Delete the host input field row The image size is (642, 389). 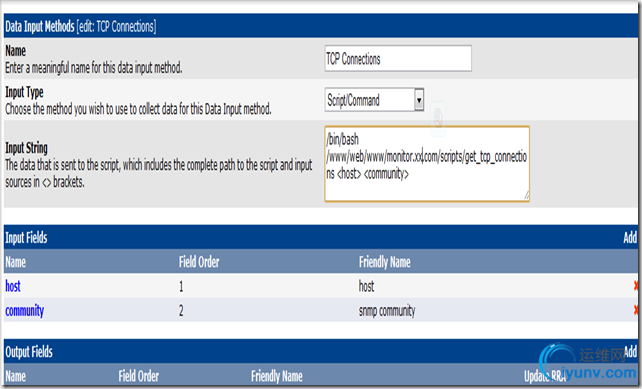coord(635,285)
